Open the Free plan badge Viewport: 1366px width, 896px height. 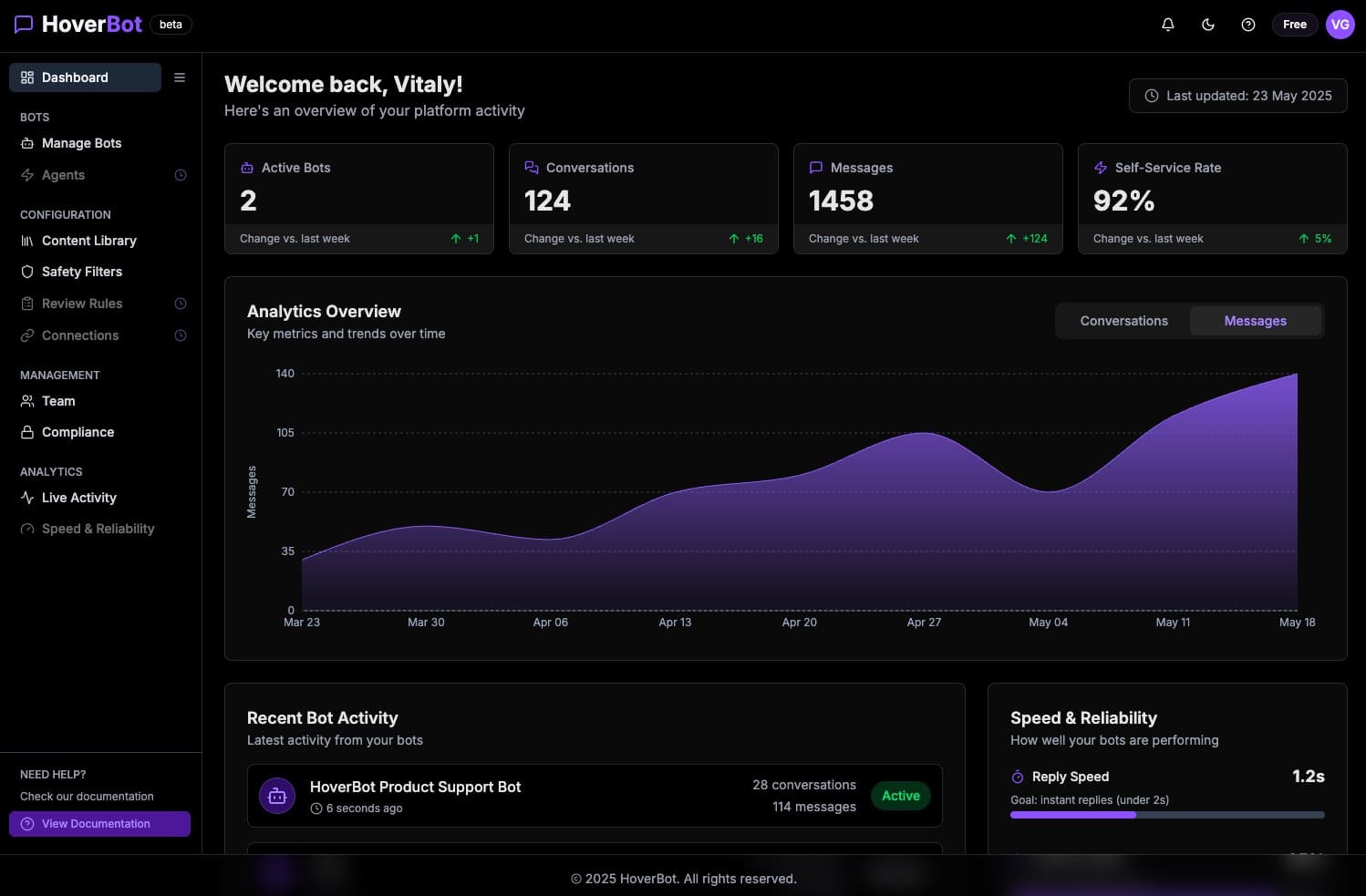tap(1294, 25)
